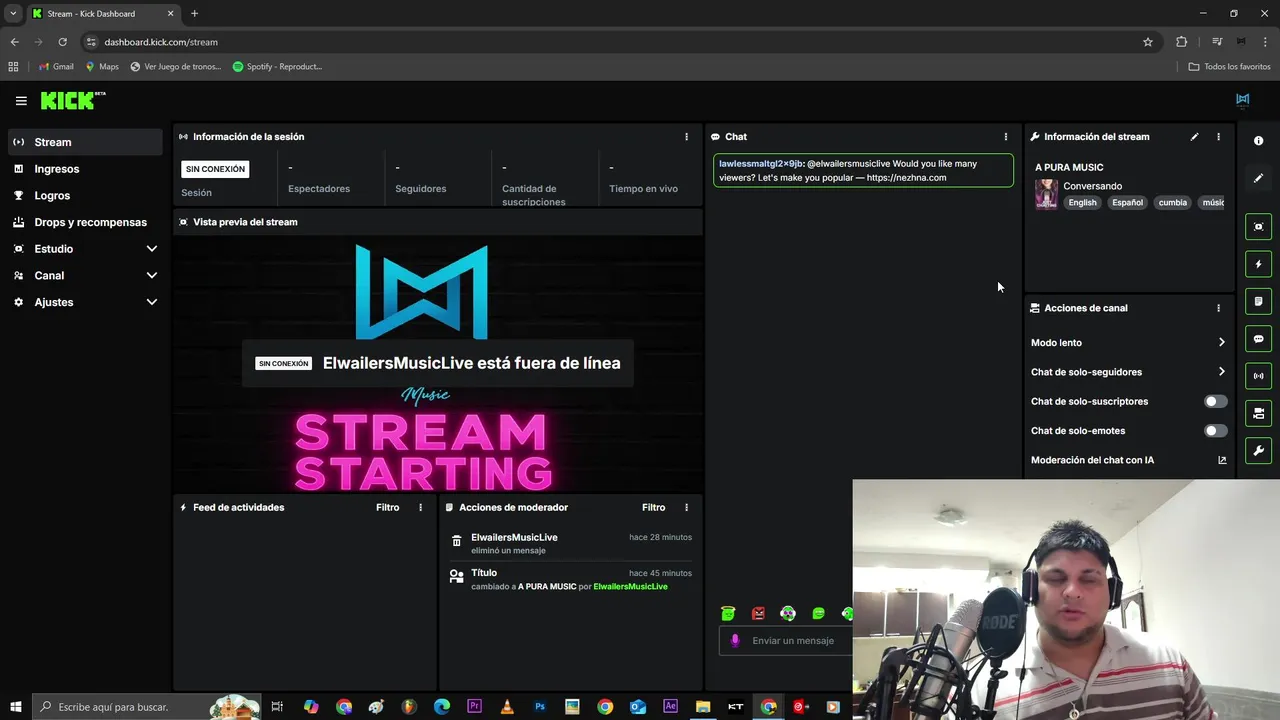
Task: Edit stream info with pencil icon
Action: [1194, 137]
